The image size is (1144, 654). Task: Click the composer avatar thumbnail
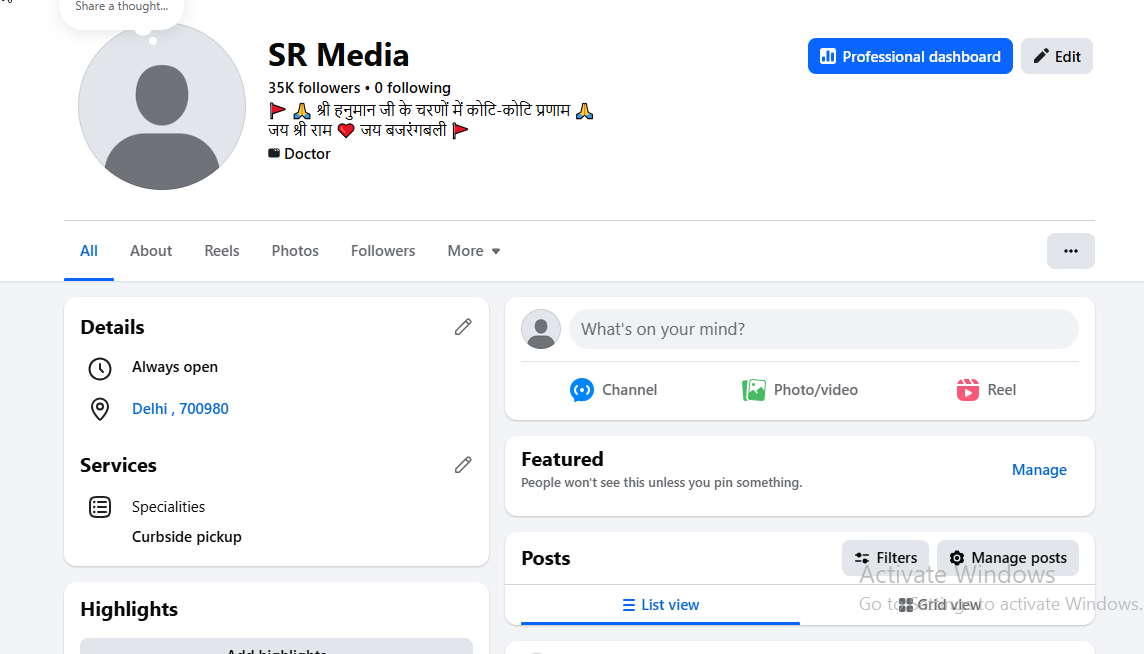point(541,329)
